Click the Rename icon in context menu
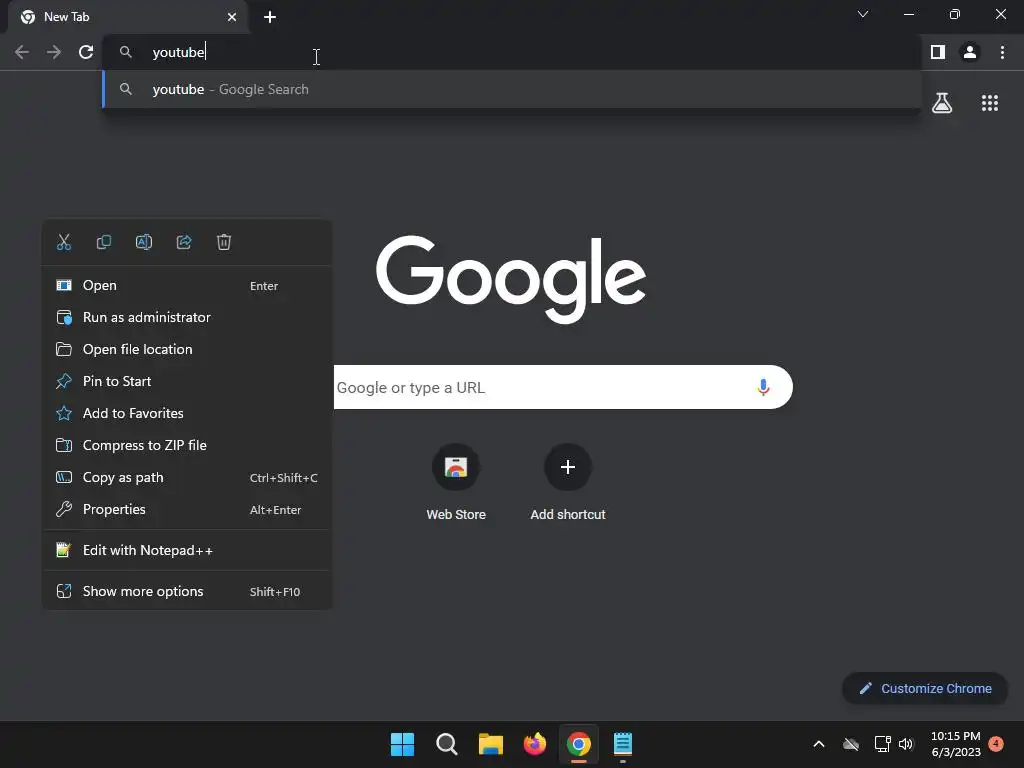 [x=144, y=242]
